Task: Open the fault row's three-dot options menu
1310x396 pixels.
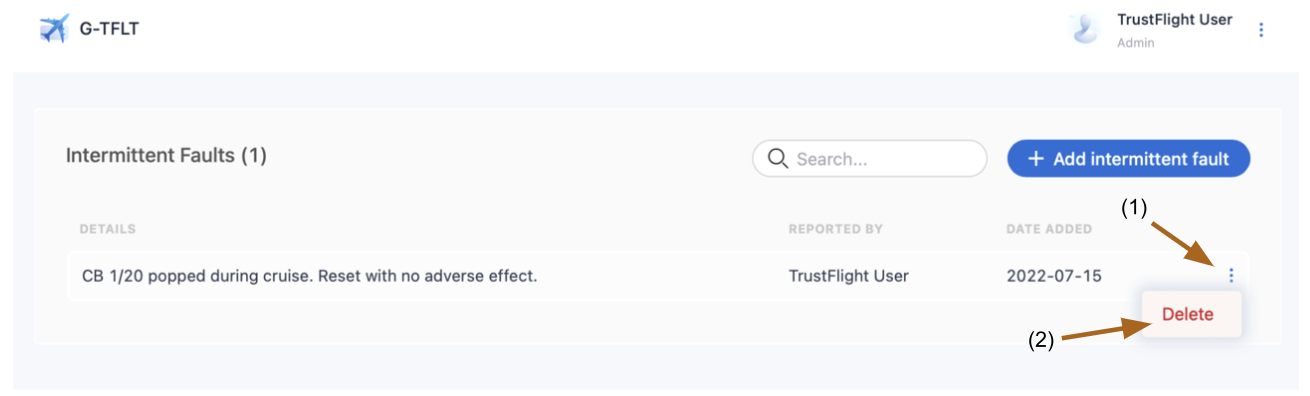Action: click(x=1231, y=275)
